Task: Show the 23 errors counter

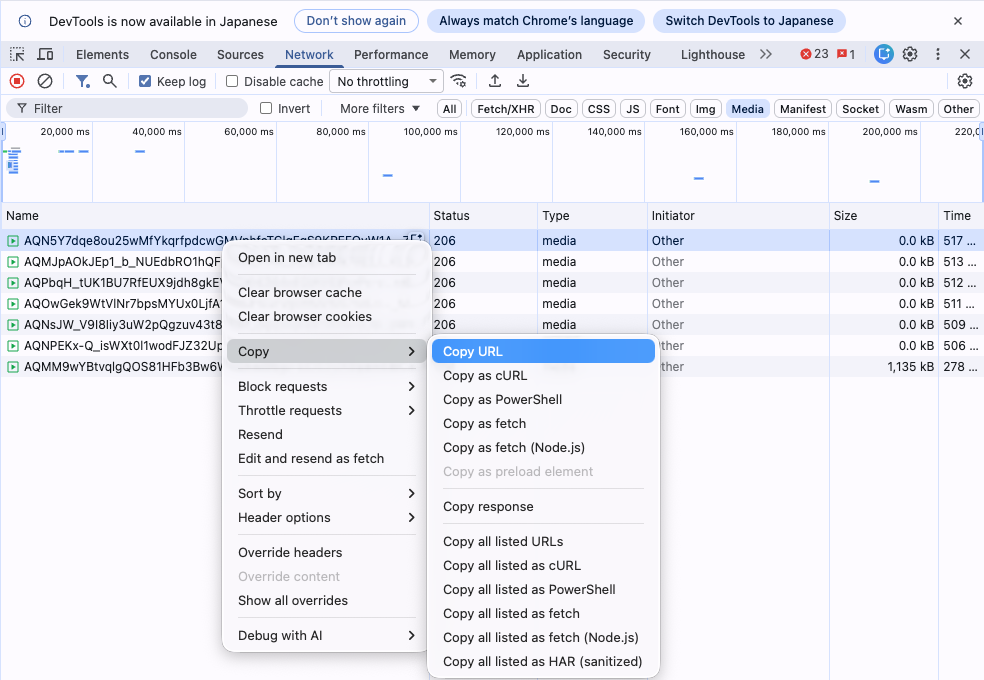Action: click(x=814, y=55)
